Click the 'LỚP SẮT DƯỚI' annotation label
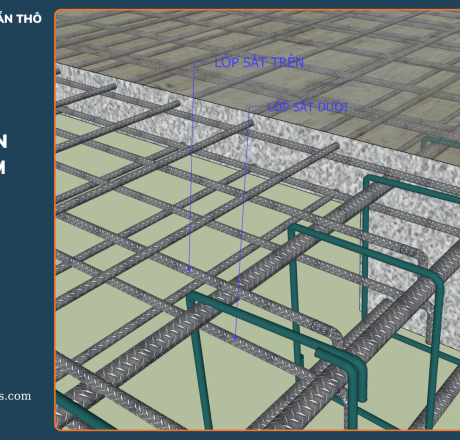Viewport: 460px width, 440px height. click(308, 107)
